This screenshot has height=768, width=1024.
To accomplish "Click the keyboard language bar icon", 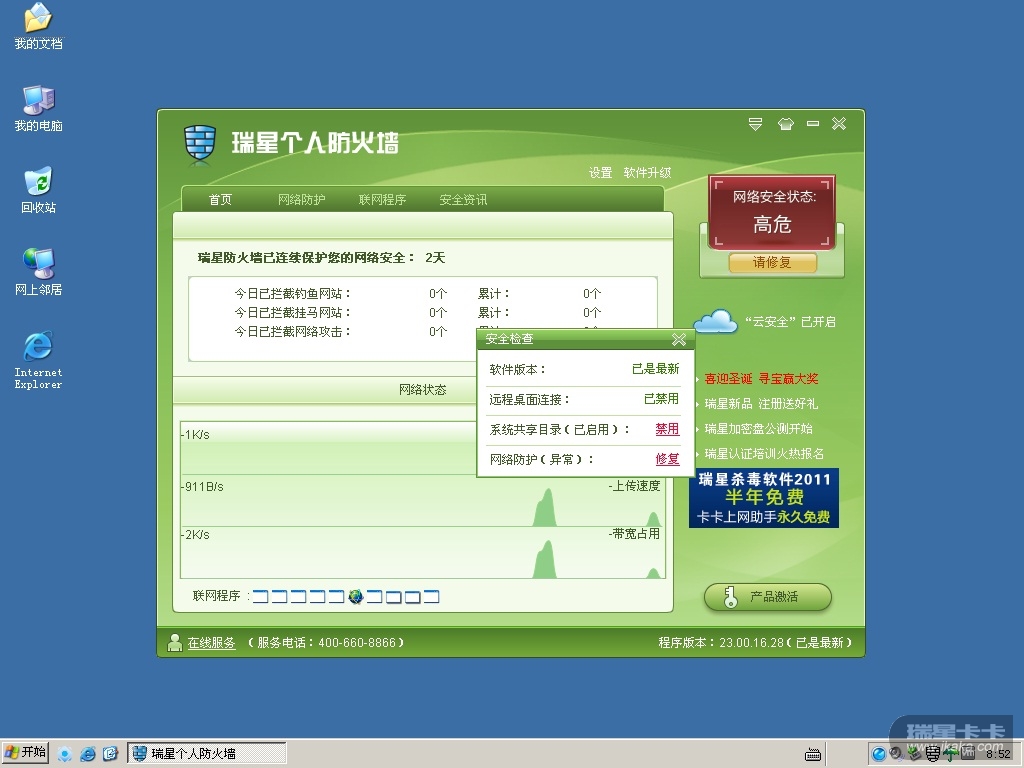I will (x=813, y=755).
